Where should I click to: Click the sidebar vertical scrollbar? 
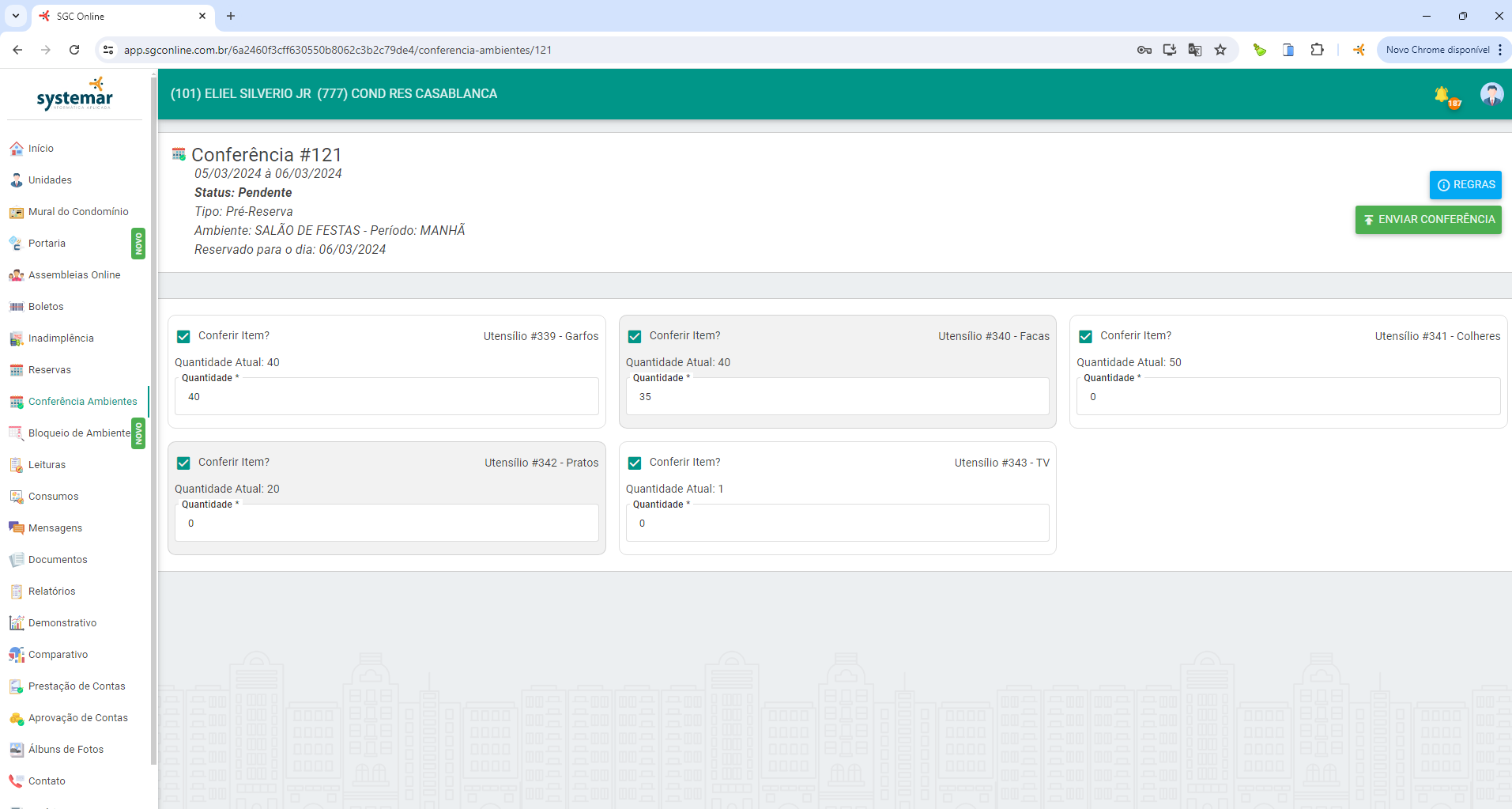tap(153, 419)
